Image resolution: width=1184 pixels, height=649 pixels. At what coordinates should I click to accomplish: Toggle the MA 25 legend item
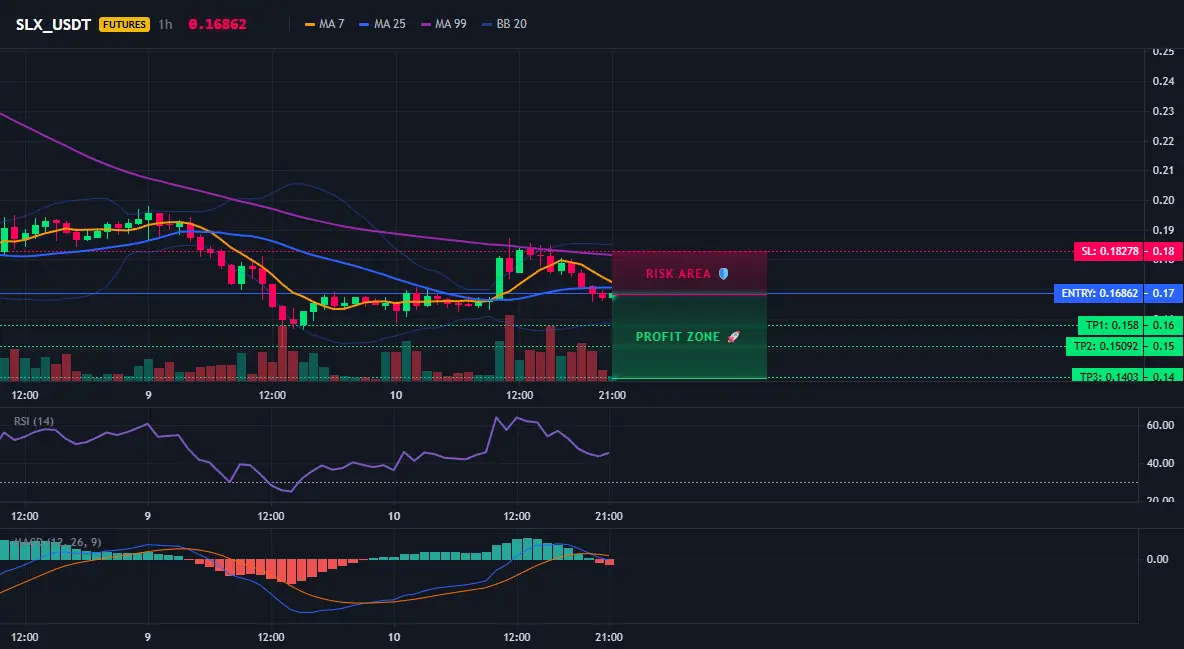coord(383,24)
